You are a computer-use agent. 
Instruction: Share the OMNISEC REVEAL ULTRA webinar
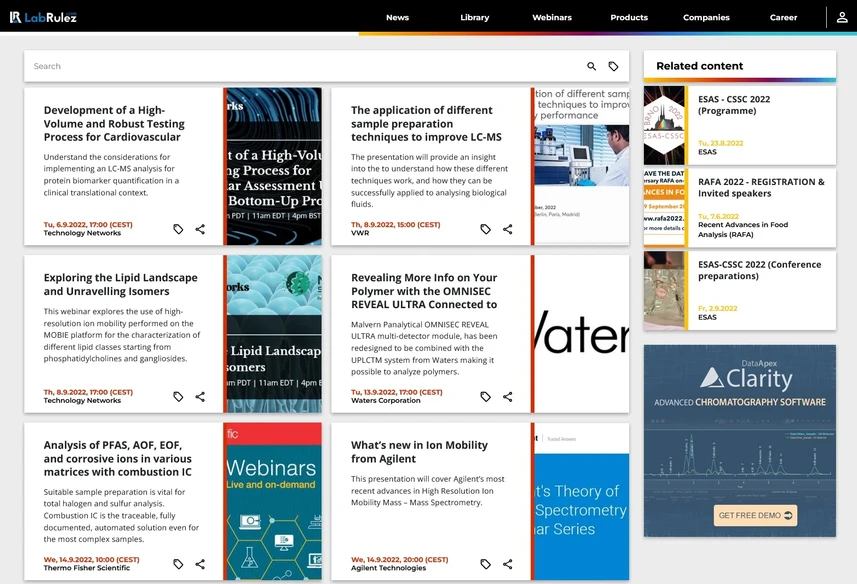pos(507,397)
